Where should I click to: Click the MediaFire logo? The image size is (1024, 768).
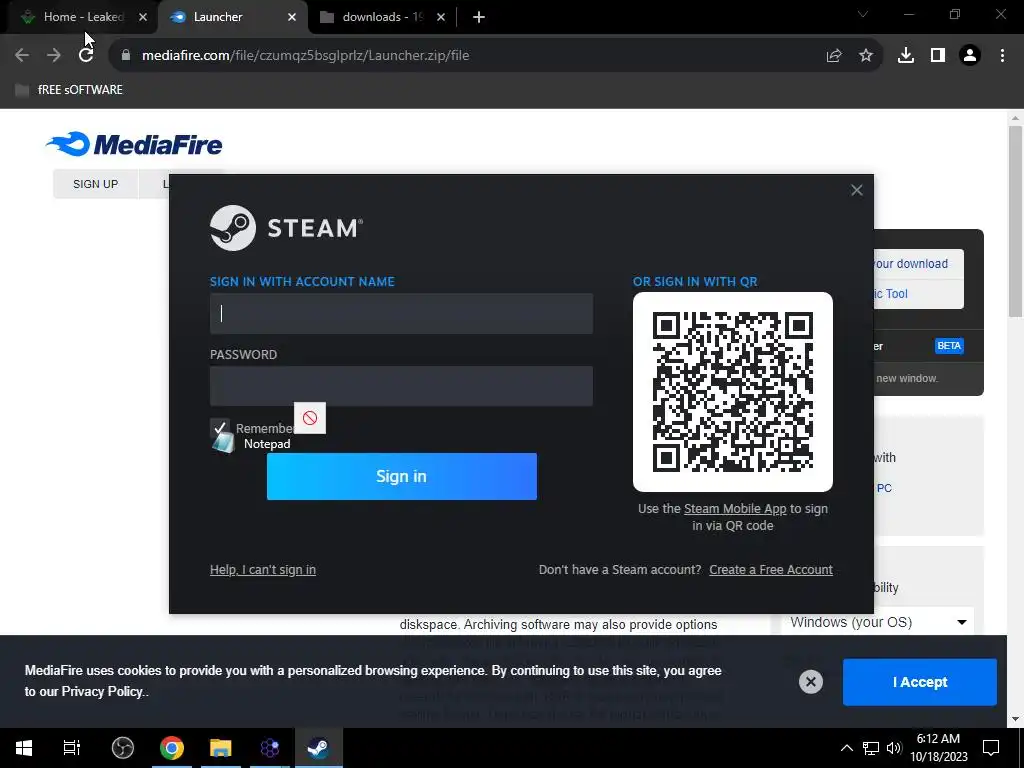click(134, 144)
